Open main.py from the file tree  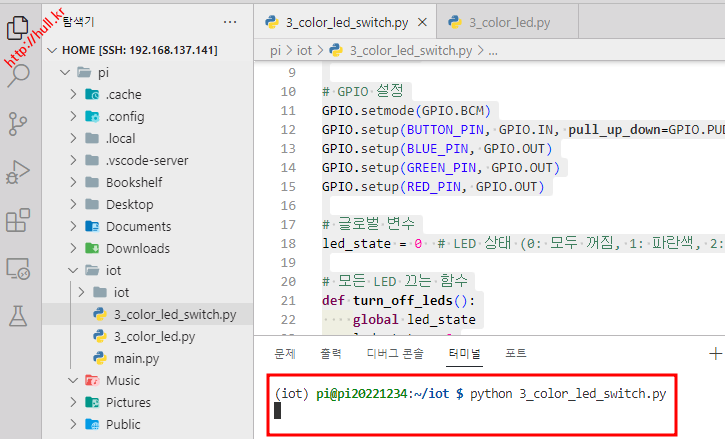(137, 358)
